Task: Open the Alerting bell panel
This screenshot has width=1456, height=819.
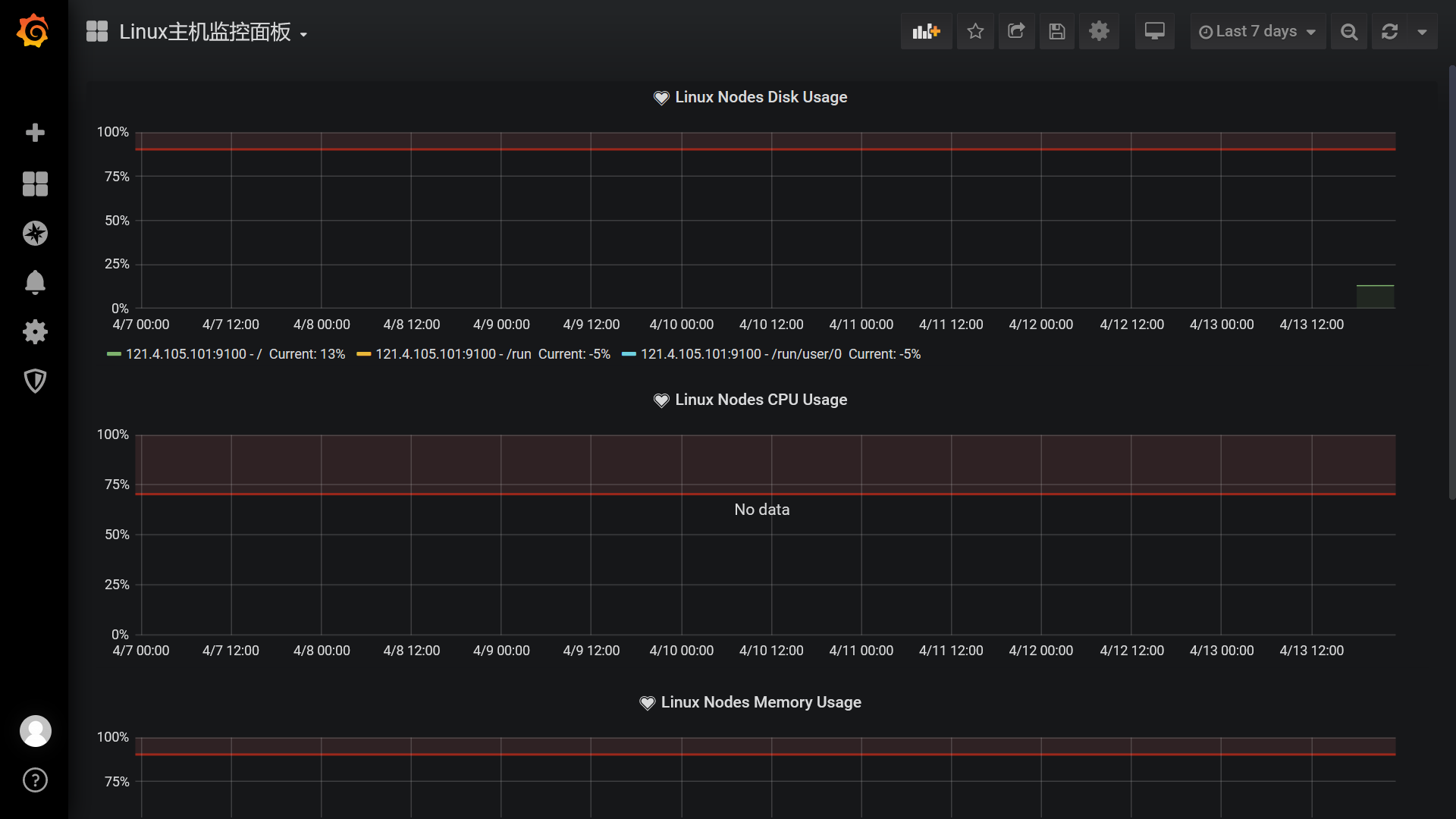Action: click(35, 282)
